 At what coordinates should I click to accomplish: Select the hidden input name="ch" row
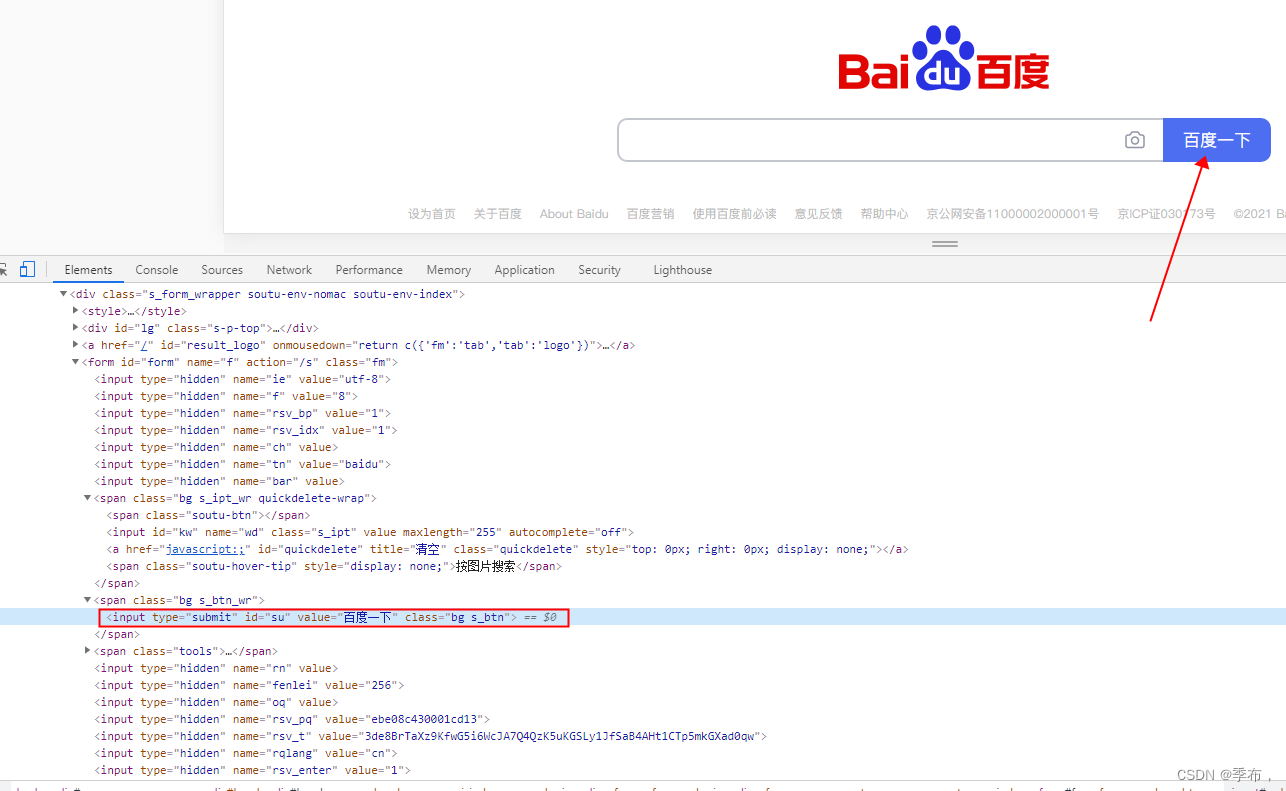pyautogui.click(x=215, y=447)
